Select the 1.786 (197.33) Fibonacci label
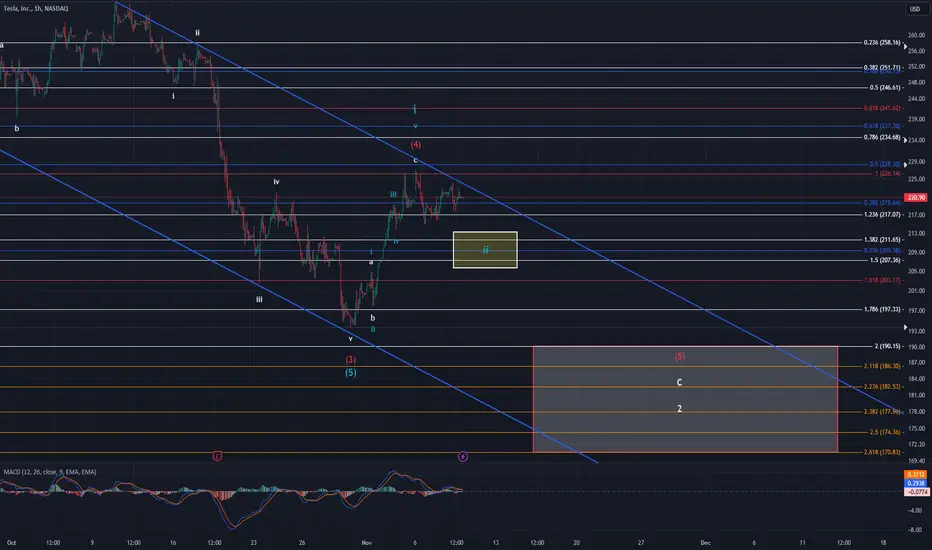This screenshot has height=550, width=932. tap(882, 309)
